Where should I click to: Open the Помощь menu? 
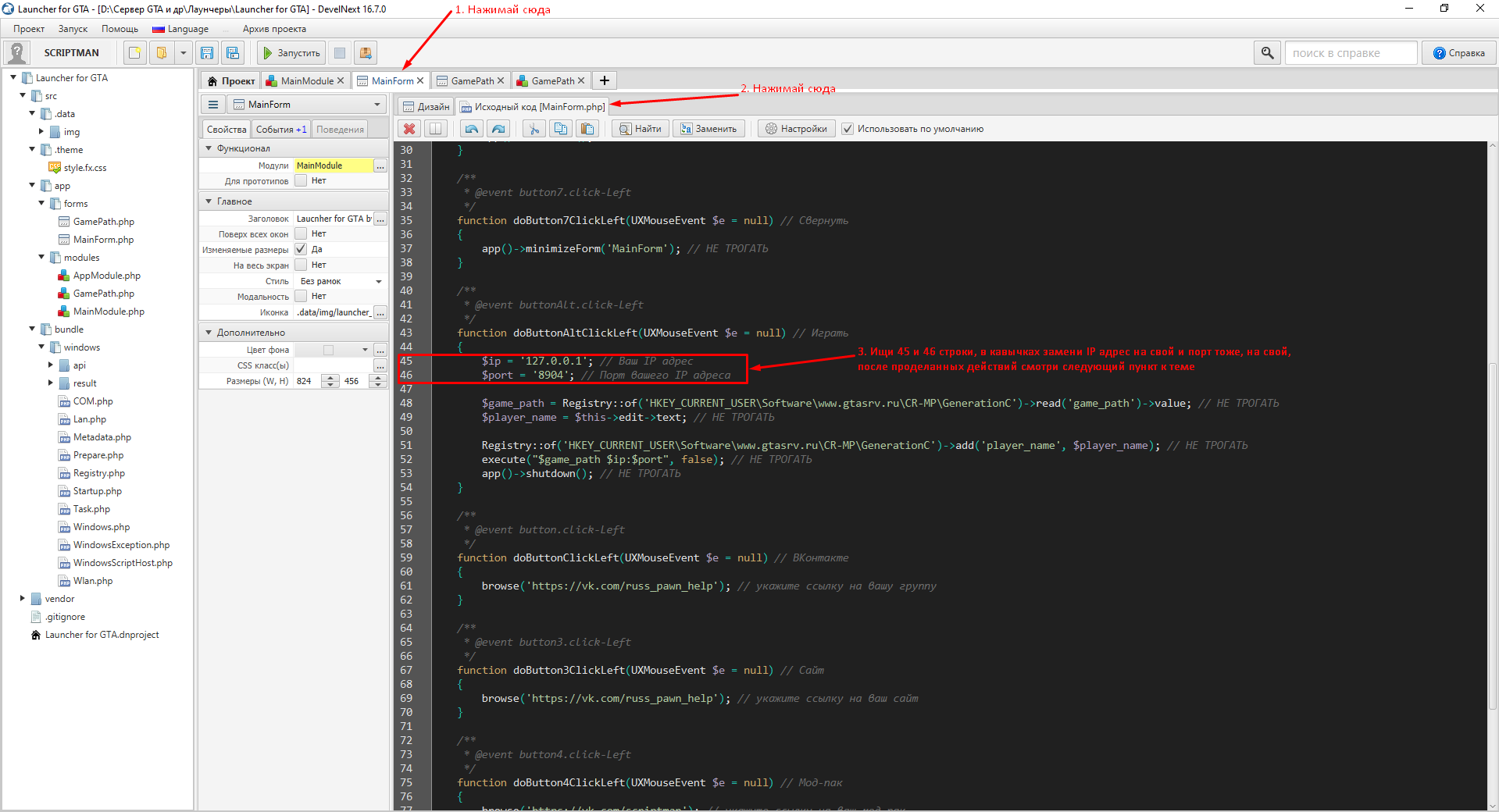tap(120, 29)
